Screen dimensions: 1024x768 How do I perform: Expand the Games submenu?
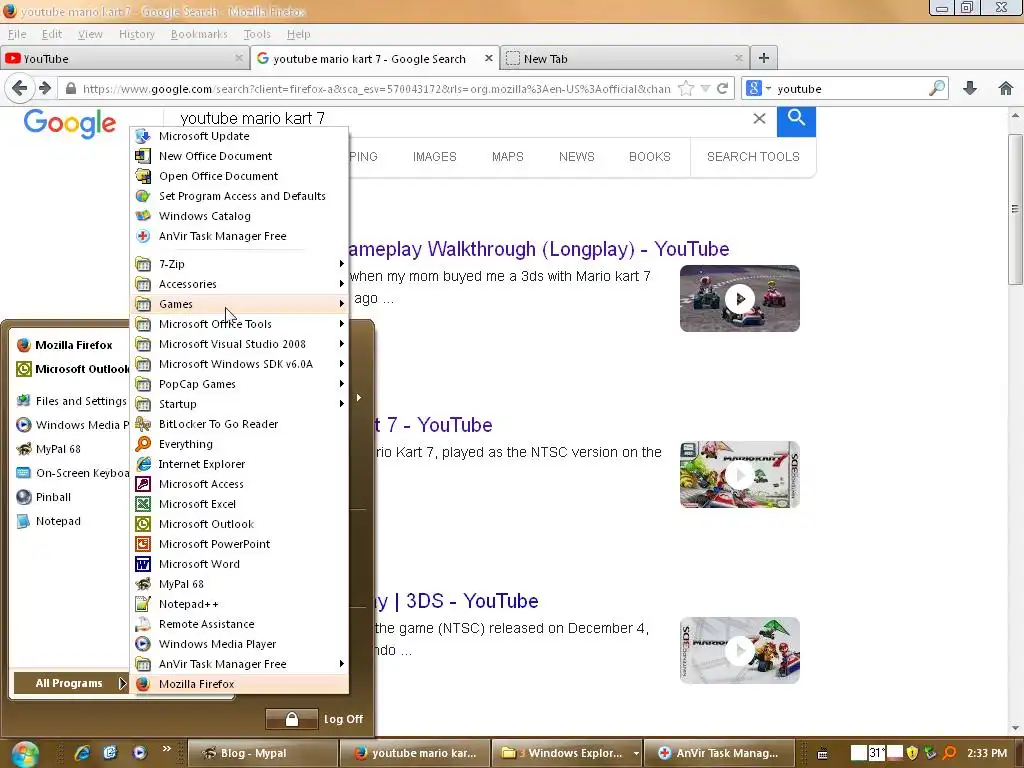pos(239,304)
